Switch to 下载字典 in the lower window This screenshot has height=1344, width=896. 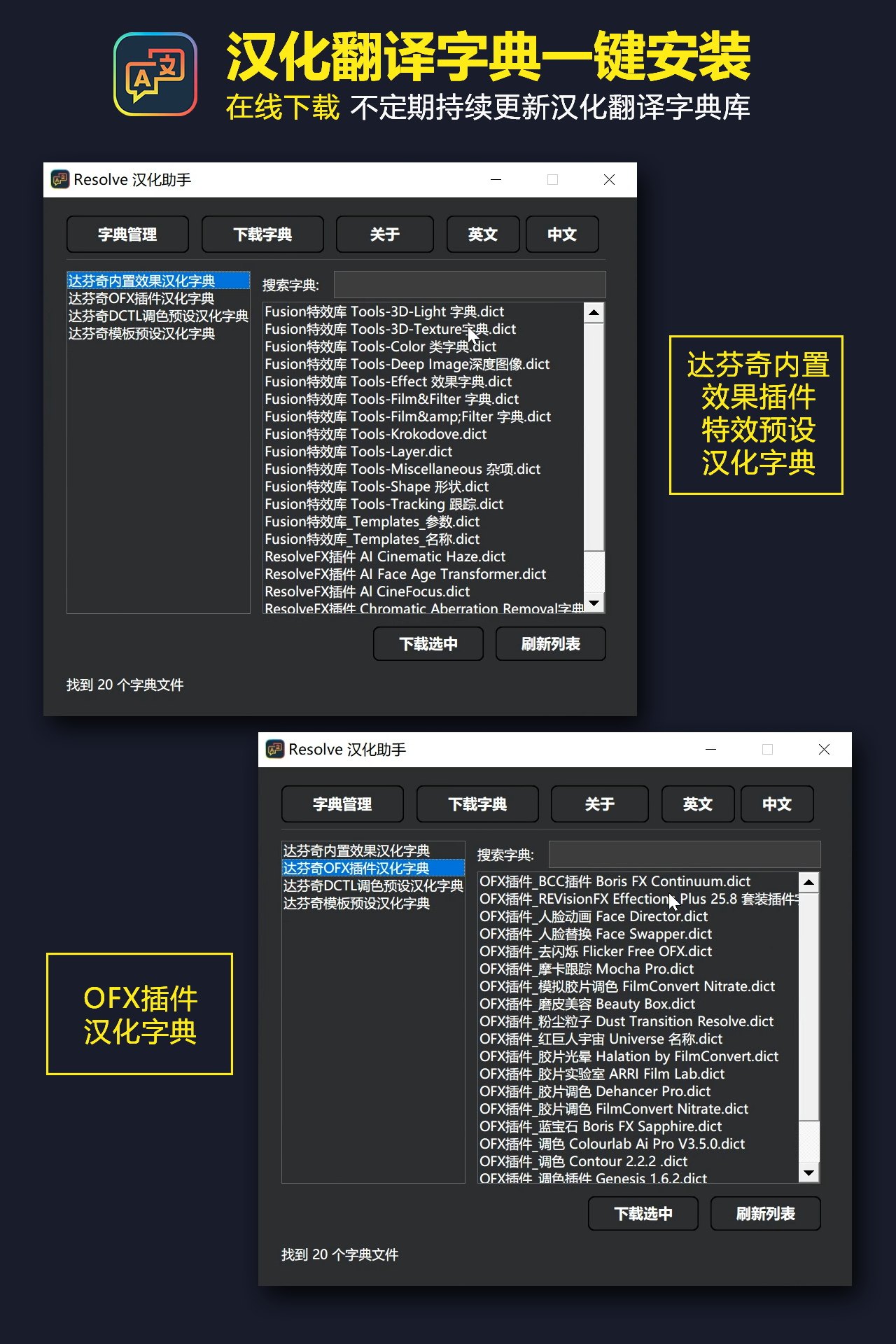pyautogui.click(x=477, y=804)
